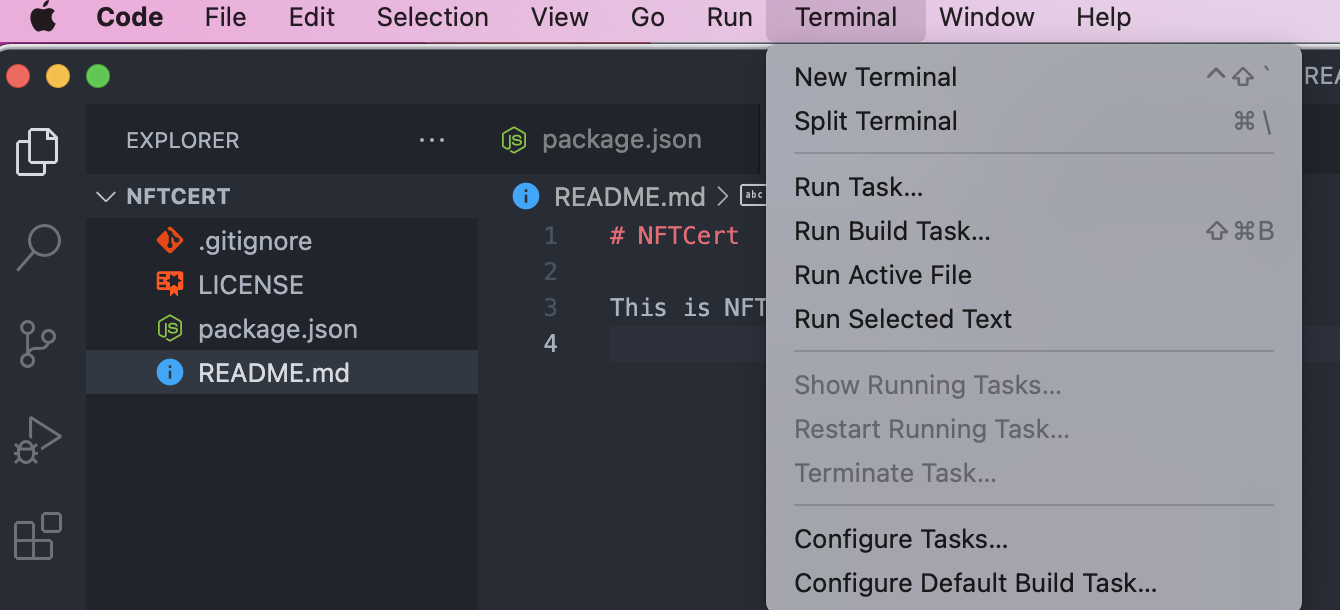The image size is (1340, 610).
Task: Click Configure Tasks...
Action: (x=899, y=539)
